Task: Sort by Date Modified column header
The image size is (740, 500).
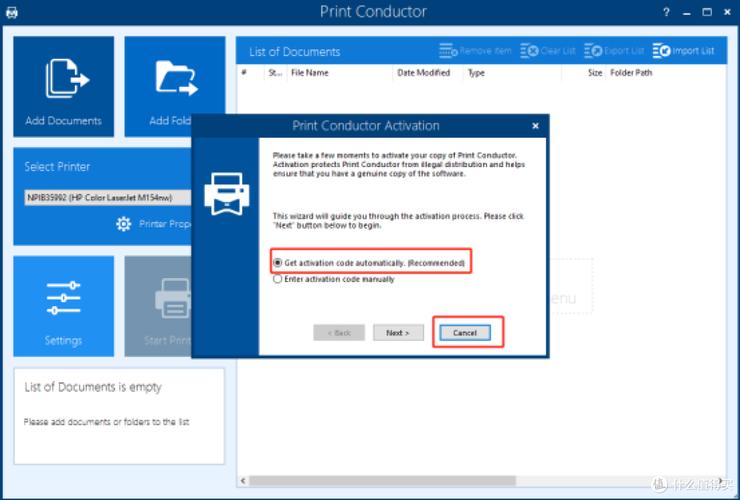Action: point(428,73)
